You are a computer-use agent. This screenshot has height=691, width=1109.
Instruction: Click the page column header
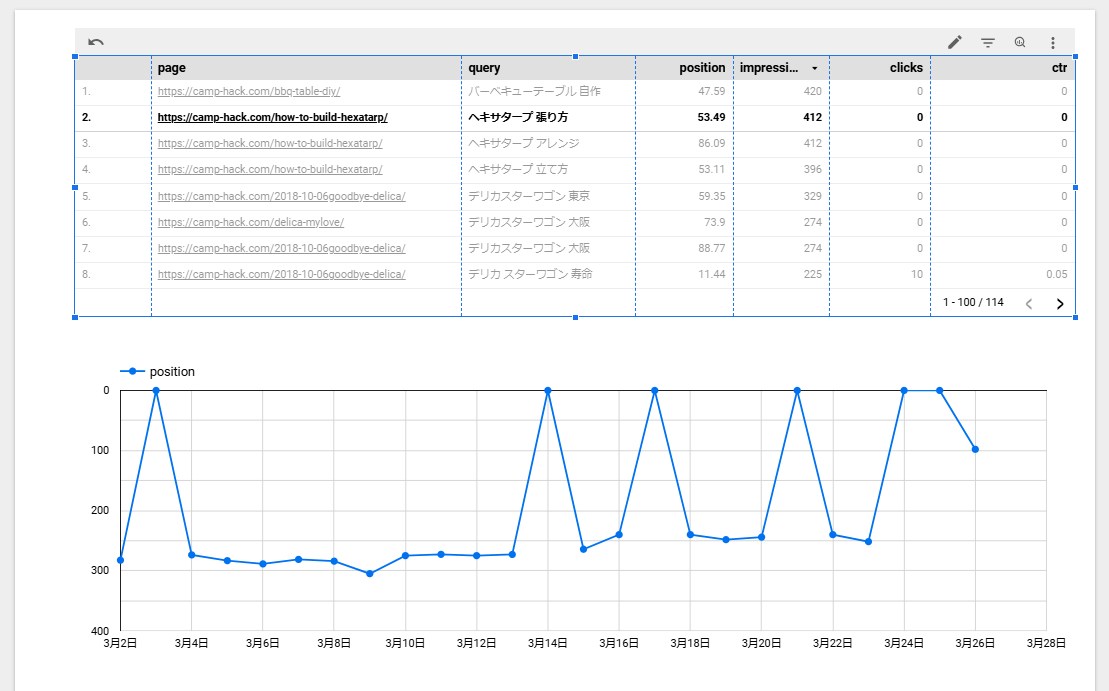tap(172, 68)
